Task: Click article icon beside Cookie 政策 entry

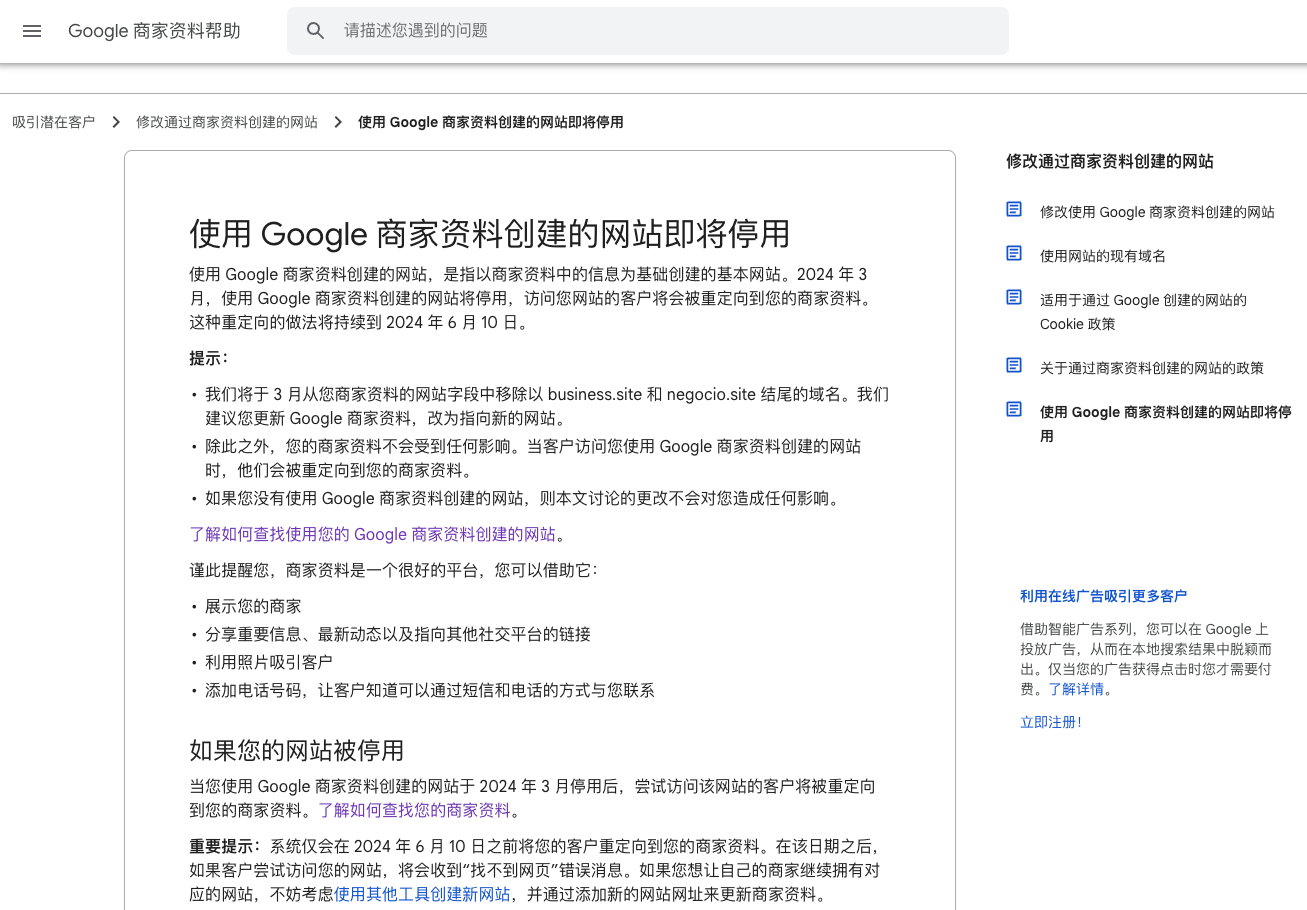Action: point(1014,298)
